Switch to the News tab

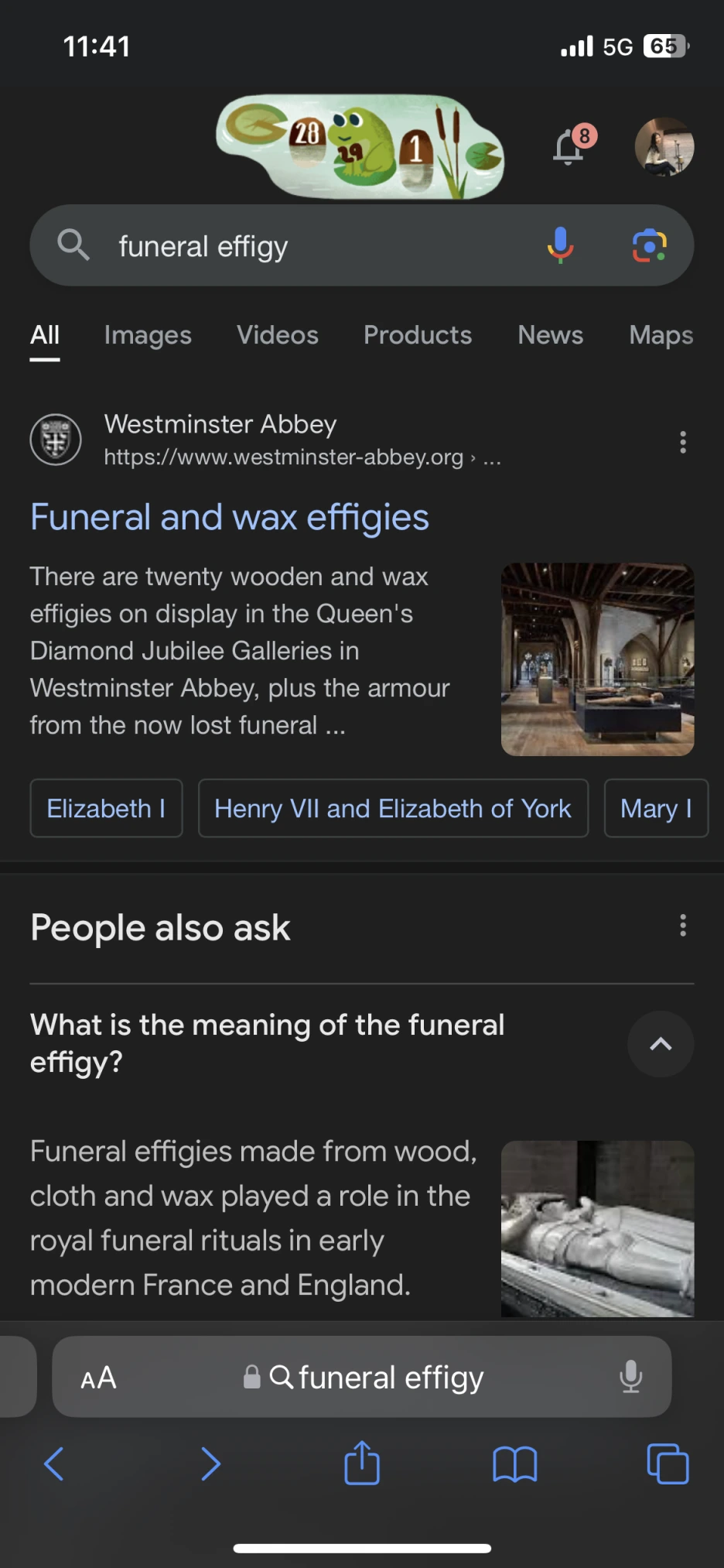click(551, 335)
